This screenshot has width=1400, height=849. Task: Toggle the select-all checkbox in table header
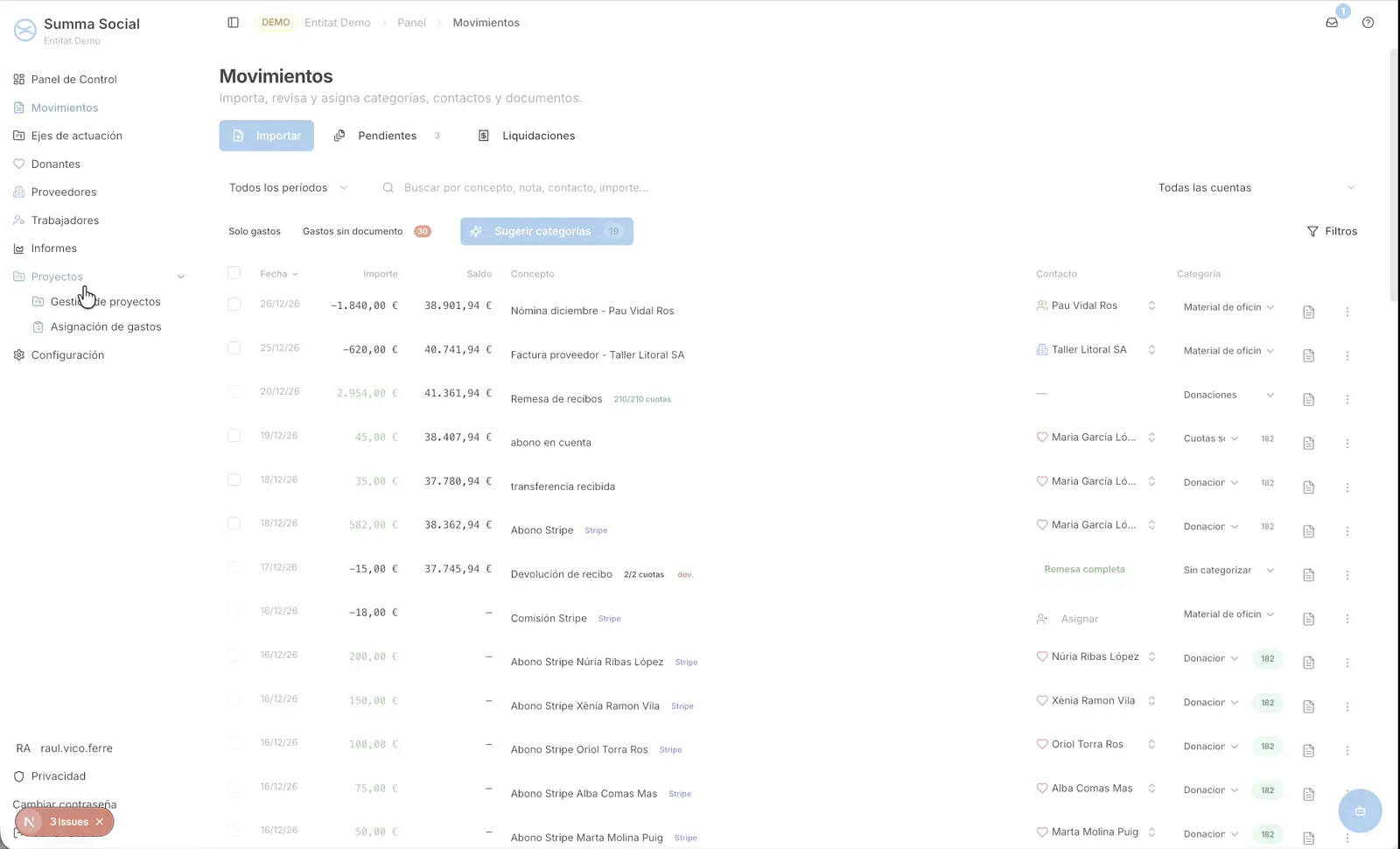click(x=234, y=273)
